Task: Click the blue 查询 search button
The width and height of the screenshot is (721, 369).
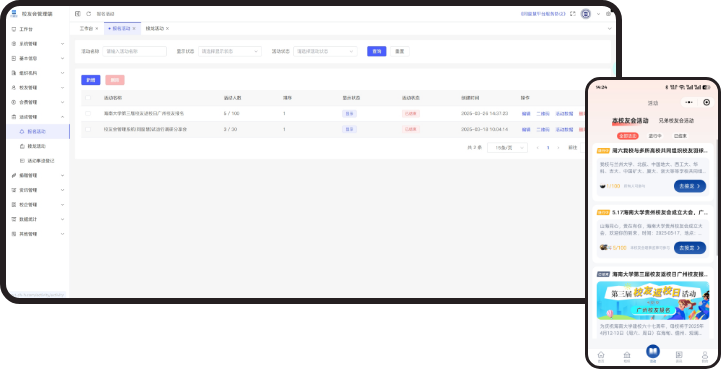Action: (x=377, y=52)
